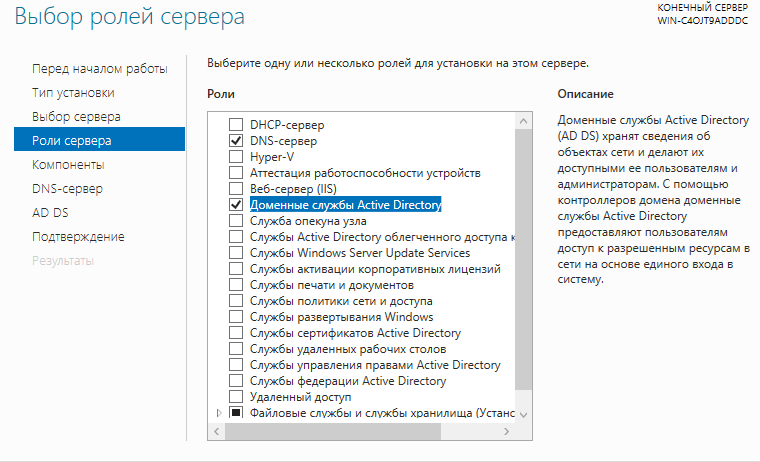
Task: Tick the Веб-сервер (IIS) checkbox
Action: 236,189
